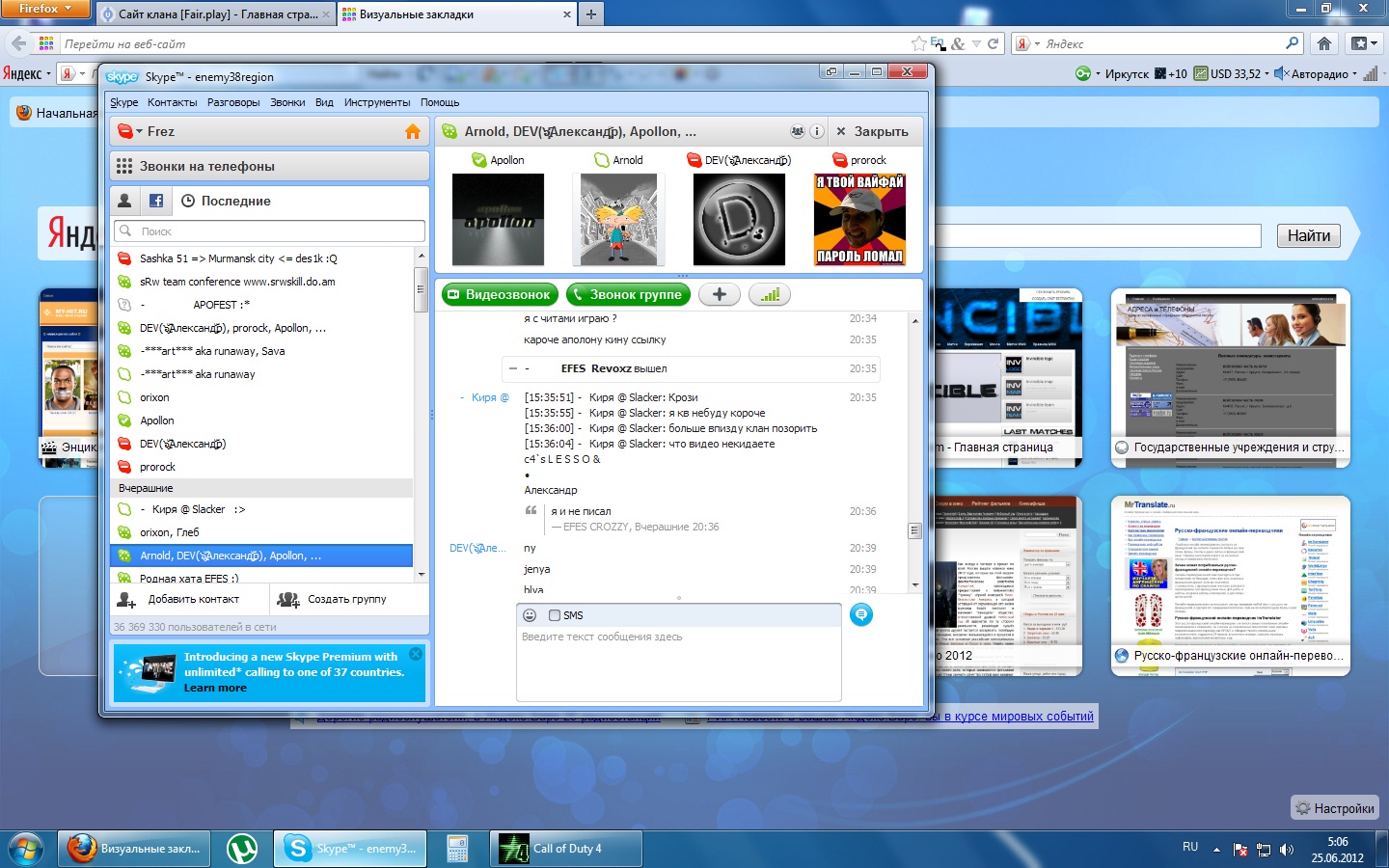Show the conversation info icon
Screen dimensions: 1389x868
pos(816,132)
